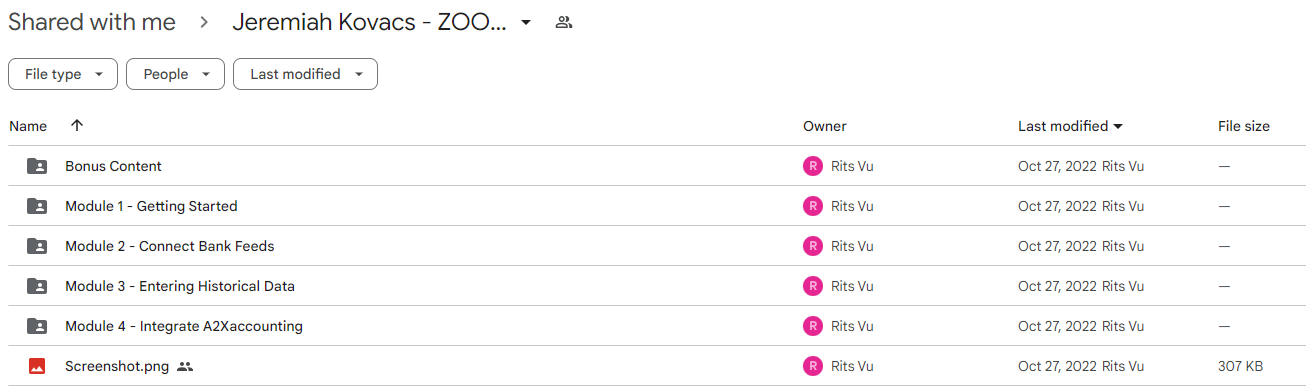The height and width of the screenshot is (392, 1306).
Task: Select the Module 3 folder icon
Action: pyautogui.click(x=37, y=286)
